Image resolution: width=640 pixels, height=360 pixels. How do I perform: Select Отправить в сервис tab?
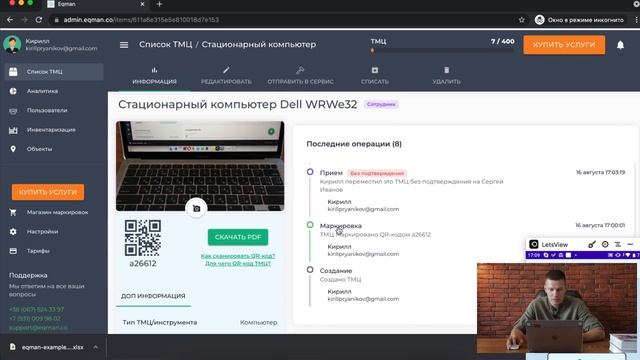[x=300, y=76]
